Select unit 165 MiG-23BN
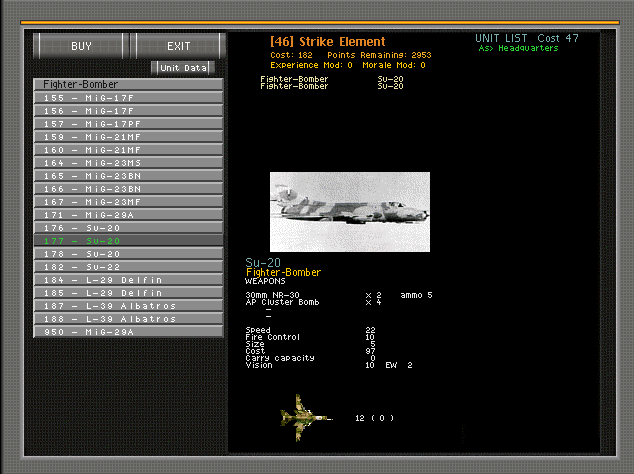The image size is (634, 474). coord(128,175)
